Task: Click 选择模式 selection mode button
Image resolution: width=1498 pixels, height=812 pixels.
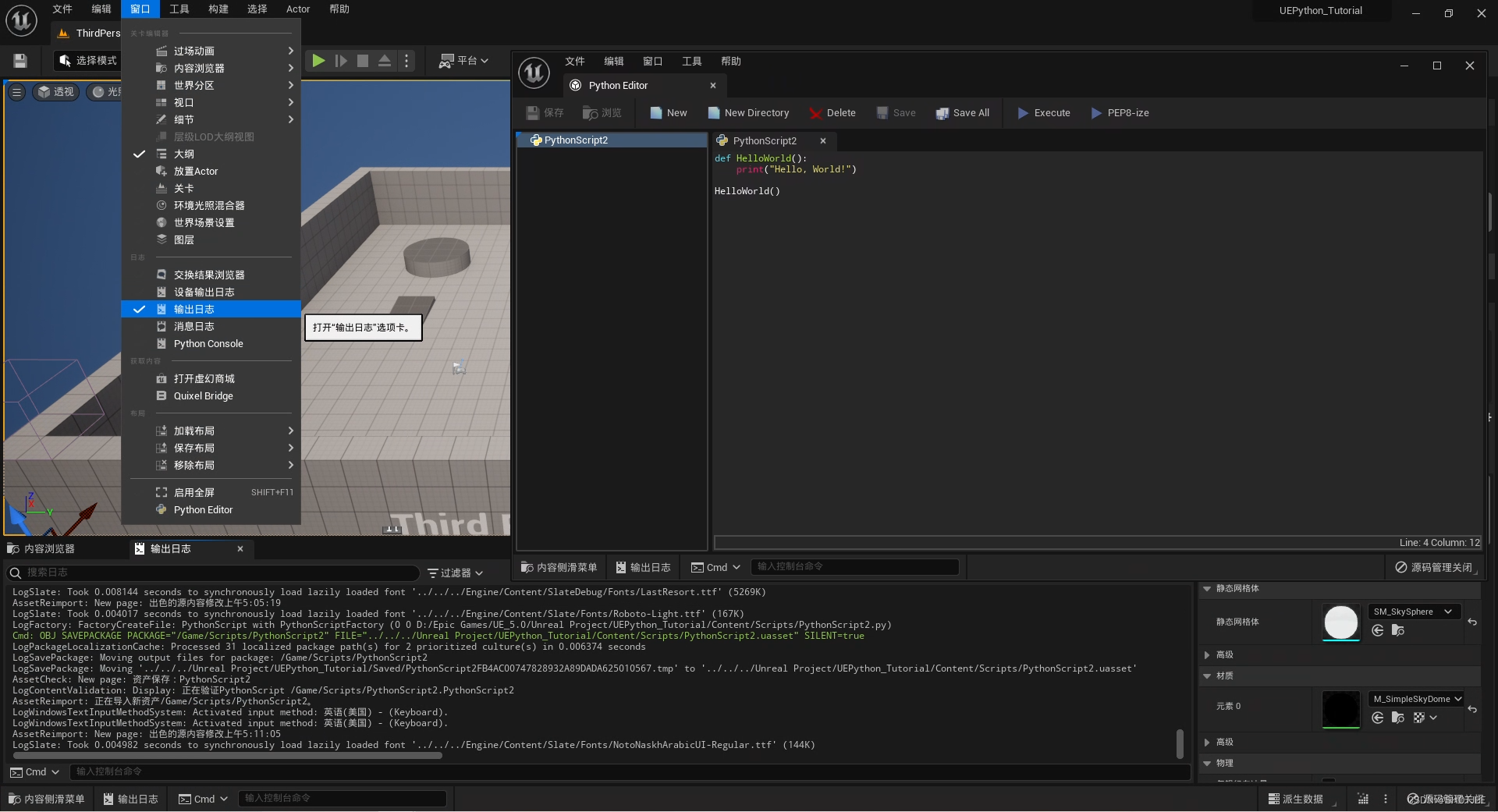Action: click(x=87, y=61)
